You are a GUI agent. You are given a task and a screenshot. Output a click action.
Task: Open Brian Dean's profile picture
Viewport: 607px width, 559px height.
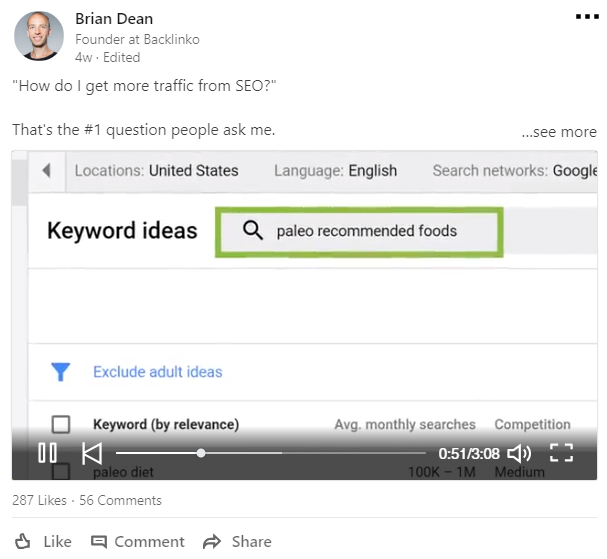click(x=39, y=36)
